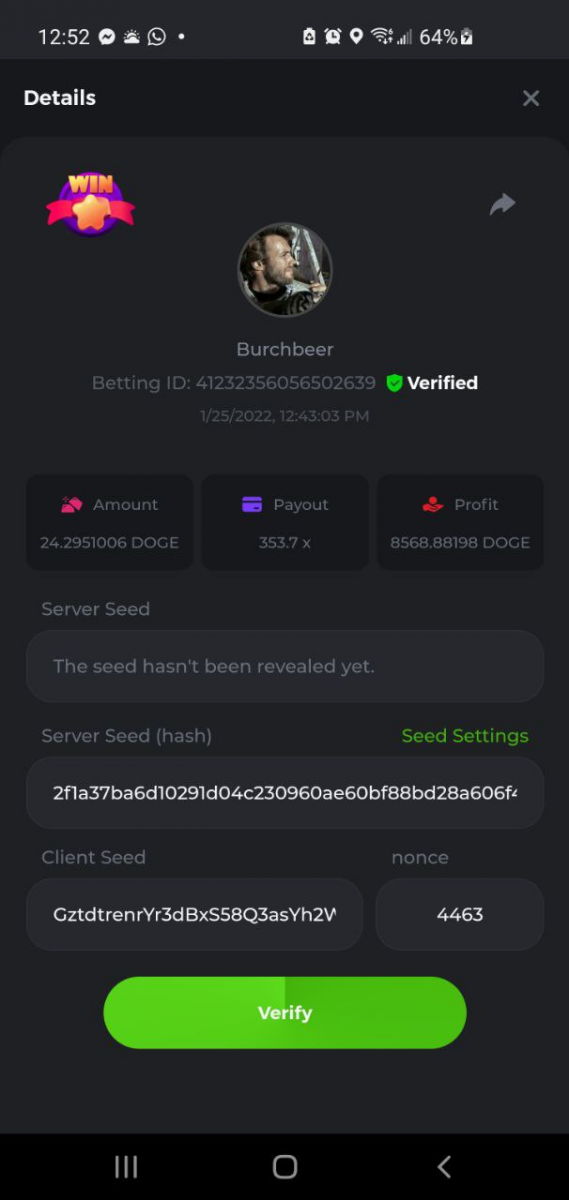The image size is (569, 1200).
Task: Tap the 8568.88198 DOGE profit value
Action: 460,543
